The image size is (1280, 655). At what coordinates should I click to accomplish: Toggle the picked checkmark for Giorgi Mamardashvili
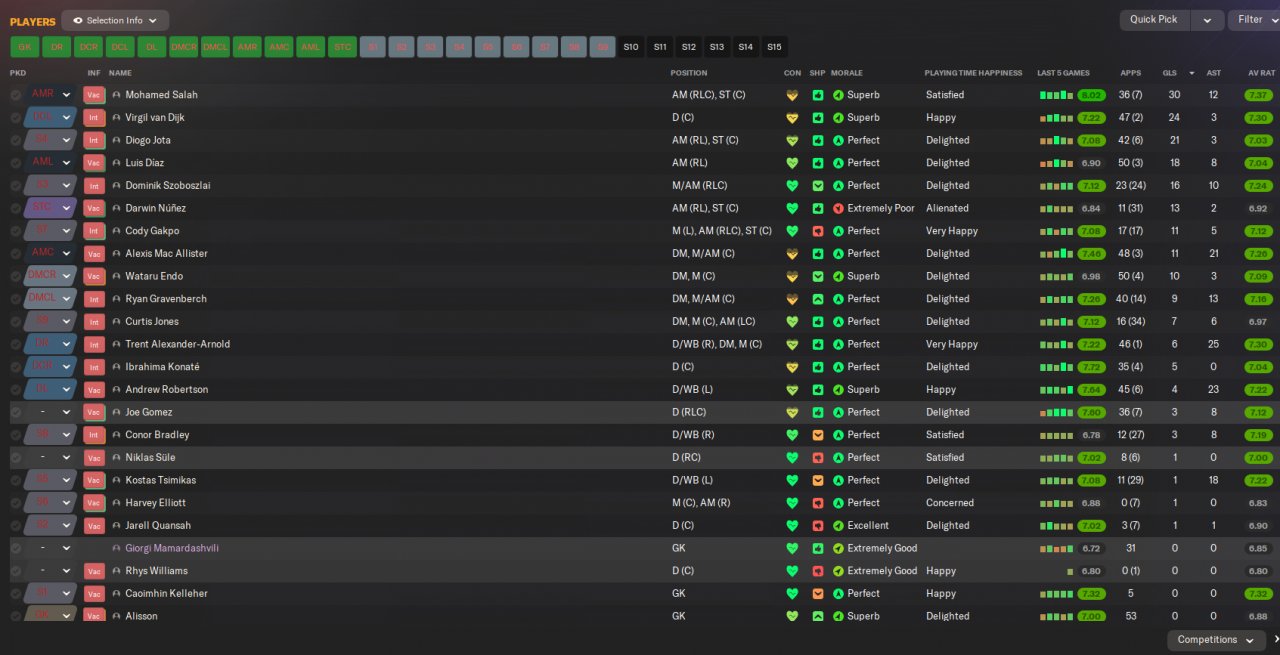tap(16, 548)
